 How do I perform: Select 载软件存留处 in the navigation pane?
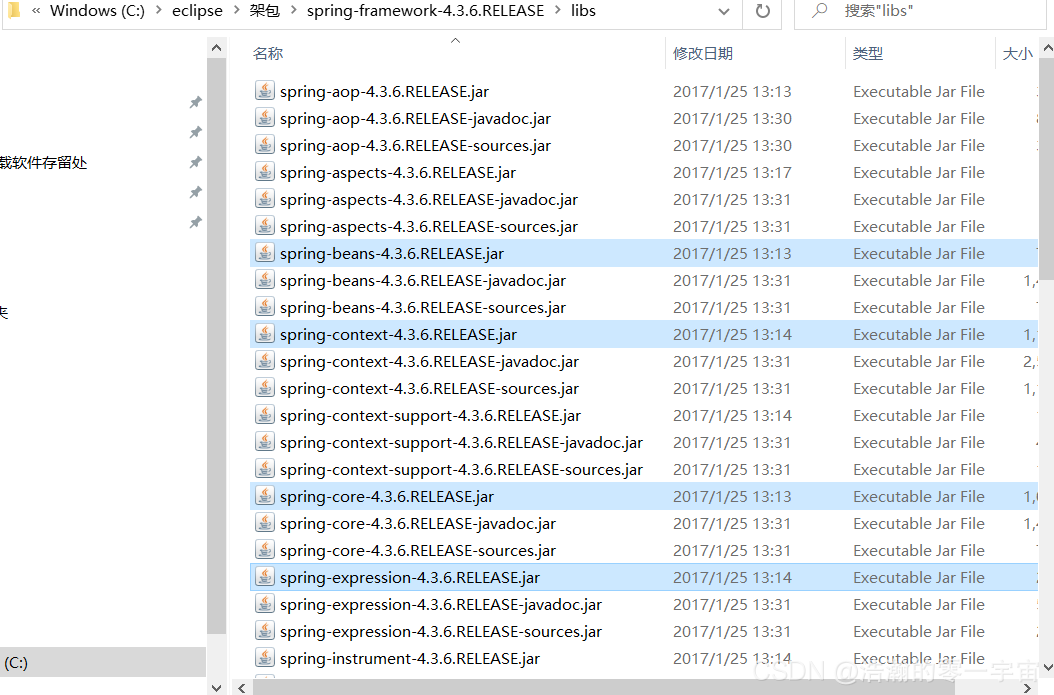click(44, 163)
